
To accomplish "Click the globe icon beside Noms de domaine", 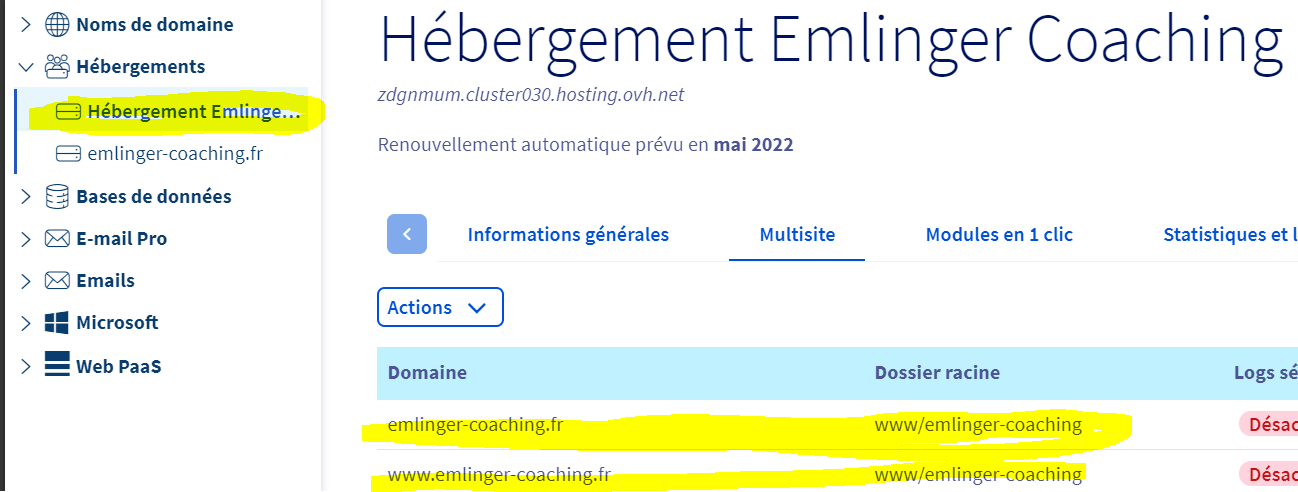I will click(57, 25).
